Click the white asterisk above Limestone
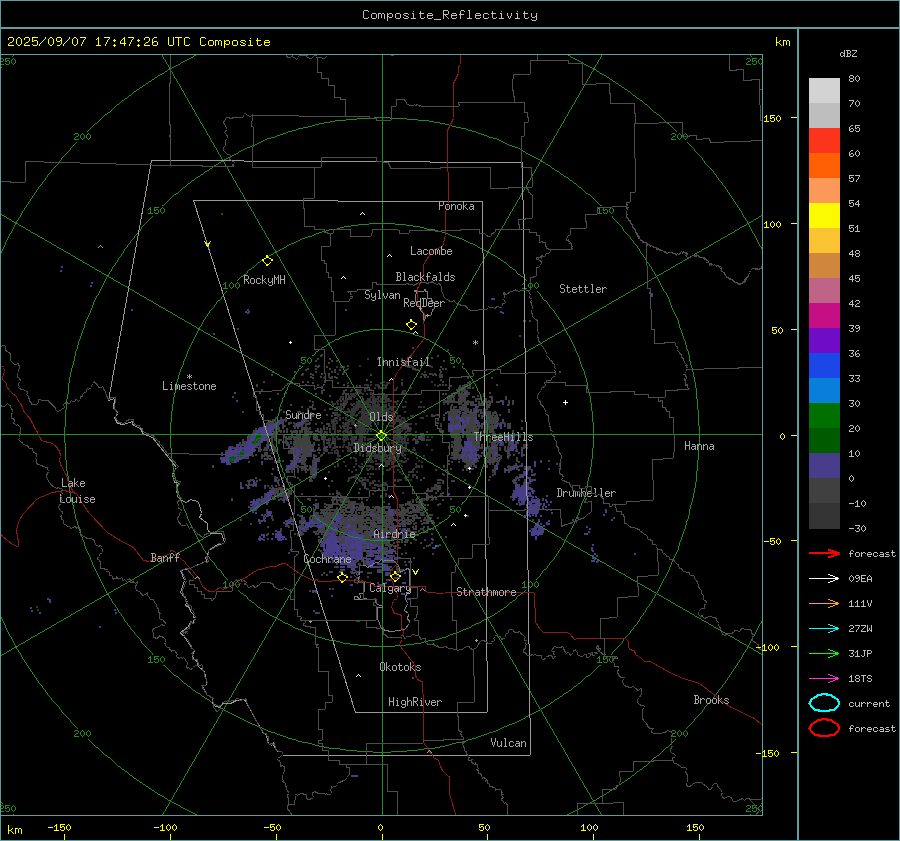 point(189,377)
